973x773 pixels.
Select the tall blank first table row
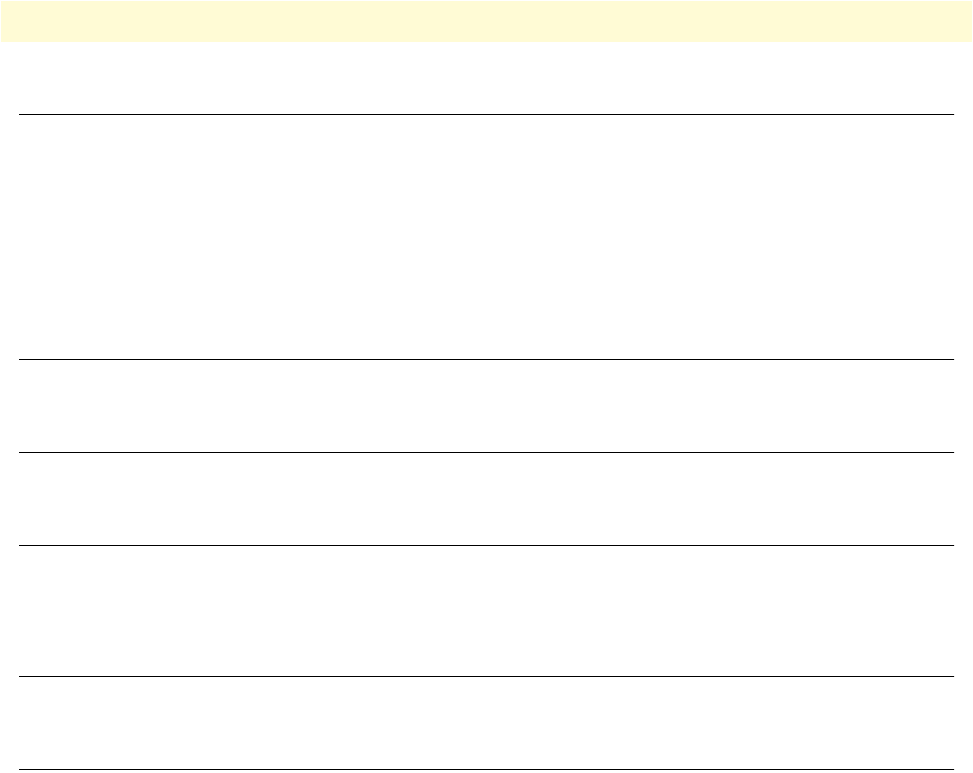click(x=486, y=237)
